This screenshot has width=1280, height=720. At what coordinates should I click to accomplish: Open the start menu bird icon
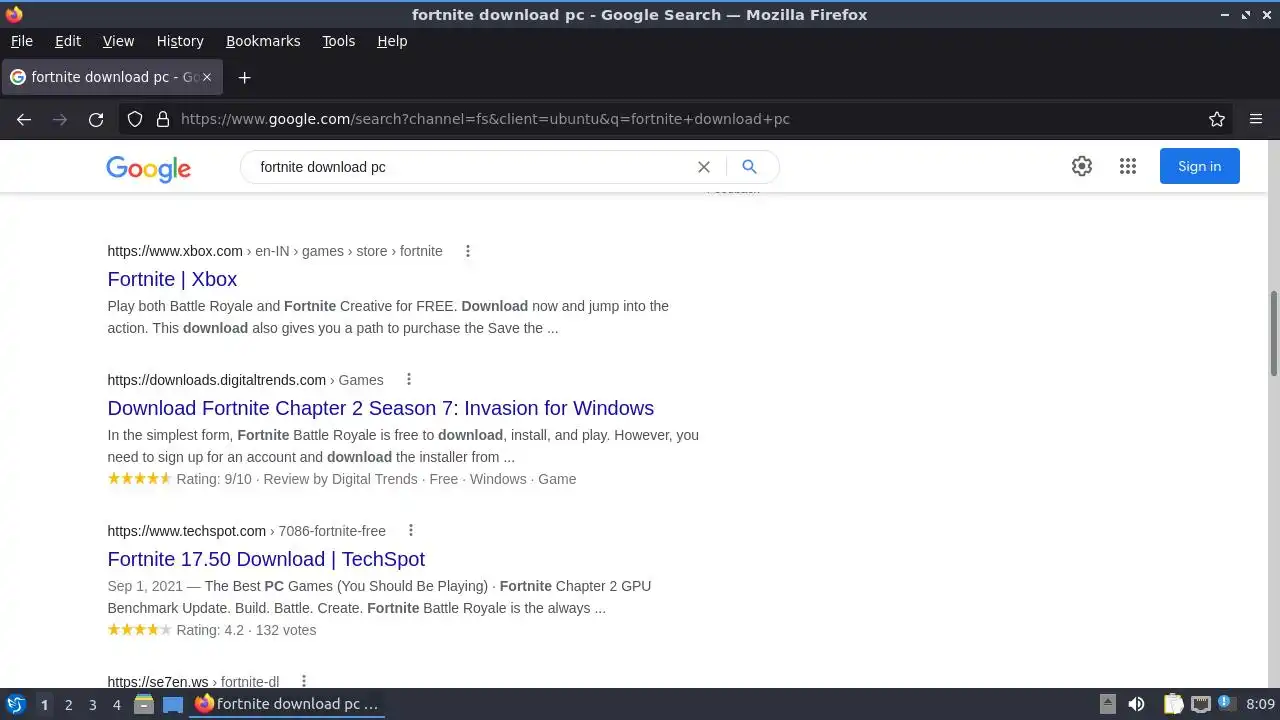(16, 704)
